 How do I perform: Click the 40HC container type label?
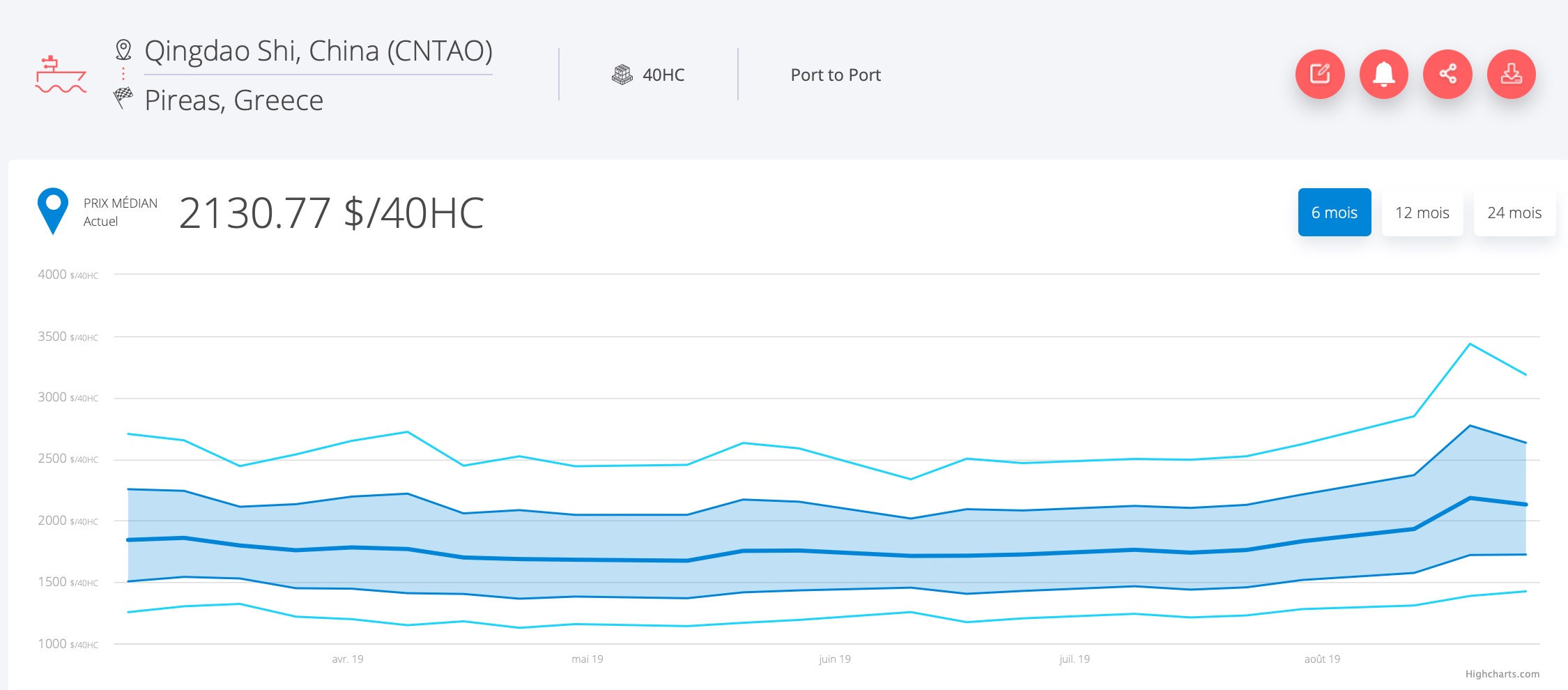[663, 75]
